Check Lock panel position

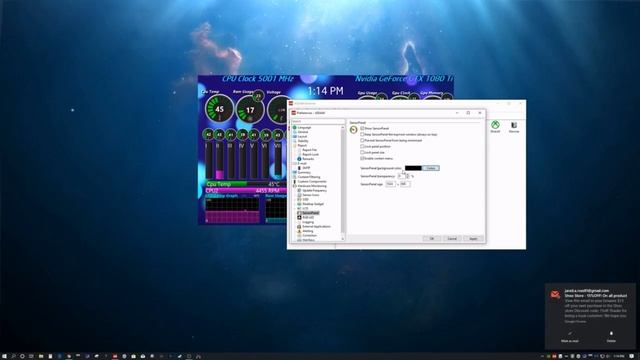pyautogui.click(x=362, y=146)
